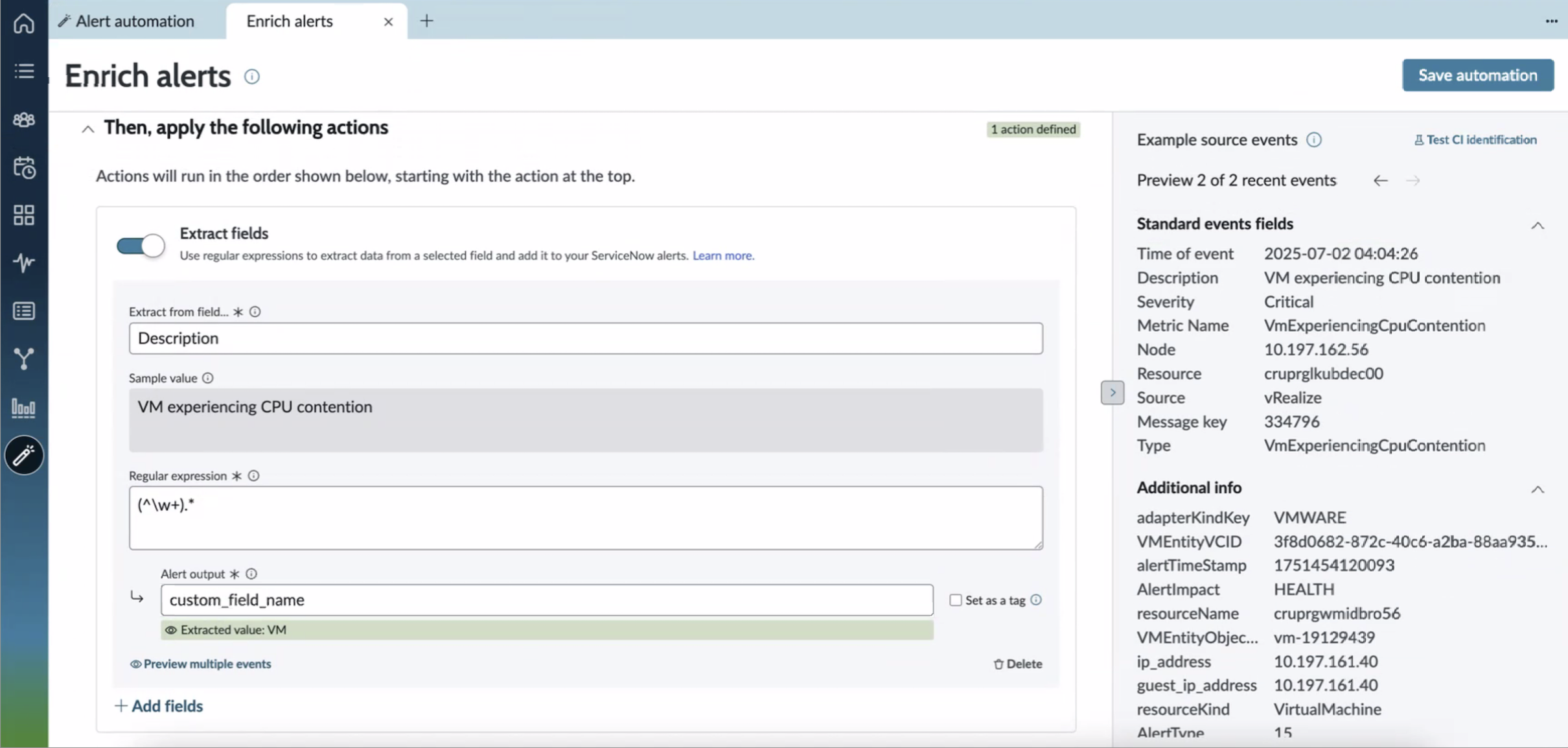Viewport: 1568px width, 748px height.
Task: Click Preview multiple events link
Action: (x=201, y=664)
